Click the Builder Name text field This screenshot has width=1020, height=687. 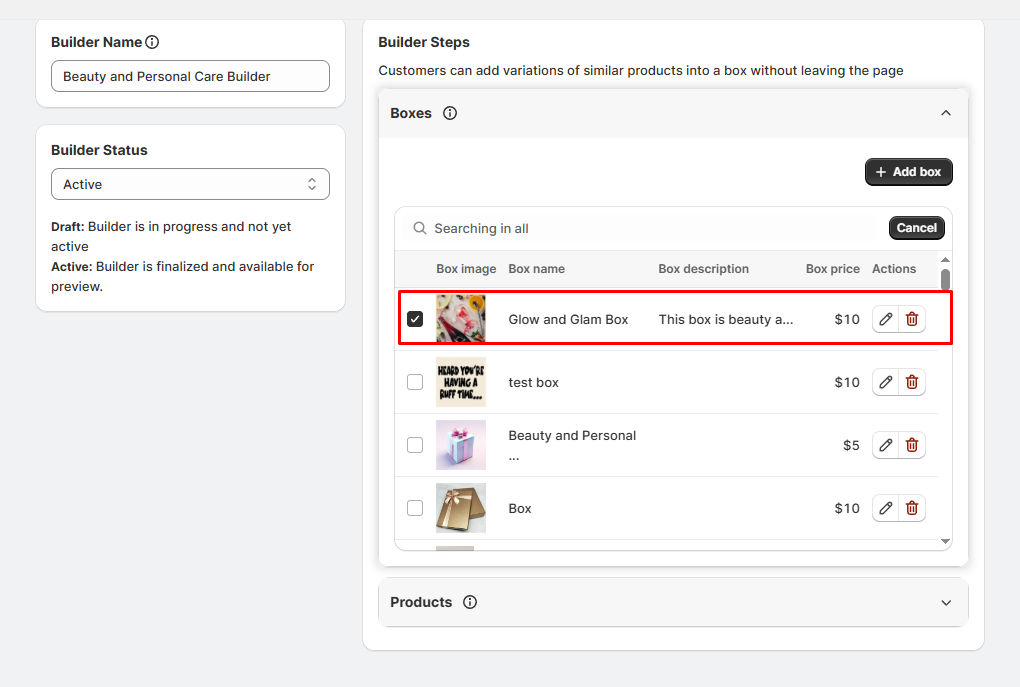[x=190, y=76]
